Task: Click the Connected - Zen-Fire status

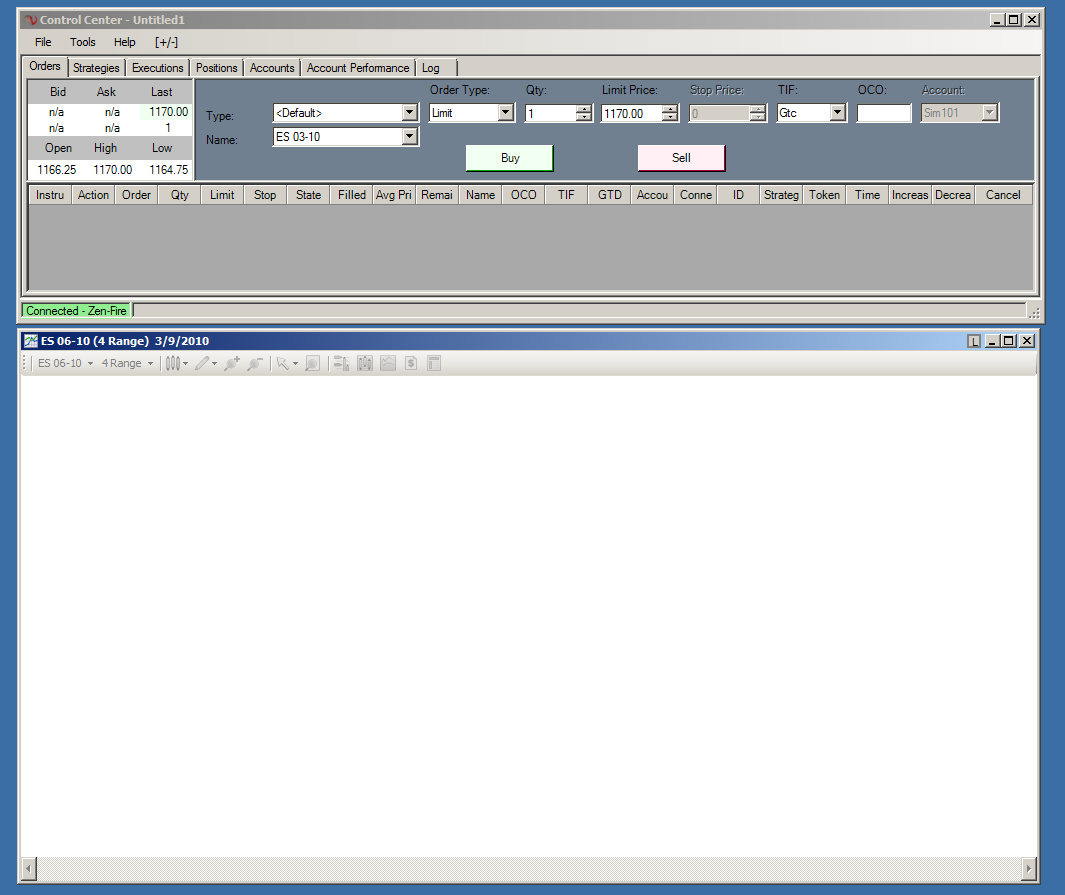Action: click(x=76, y=310)
